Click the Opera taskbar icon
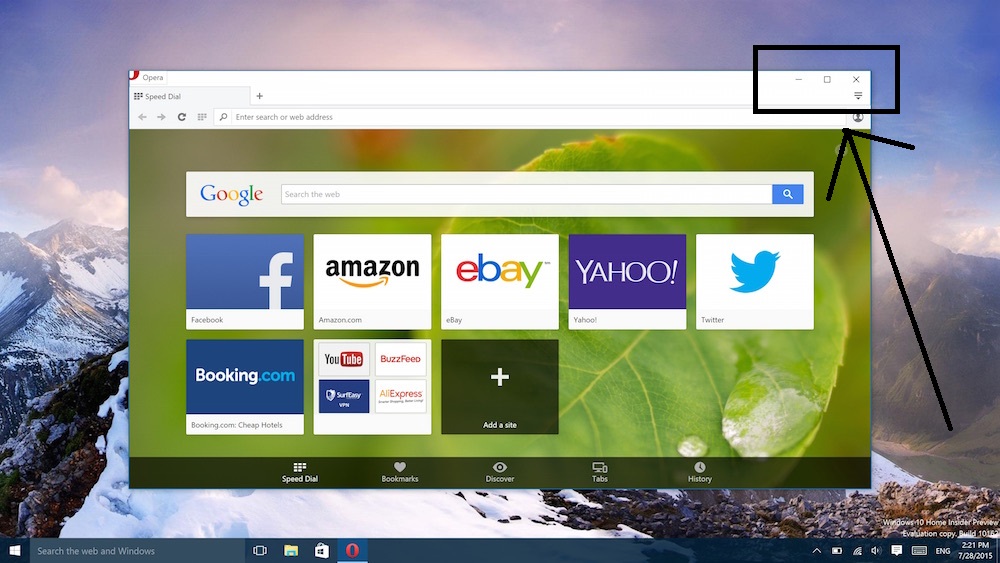 tap(352, 551)
